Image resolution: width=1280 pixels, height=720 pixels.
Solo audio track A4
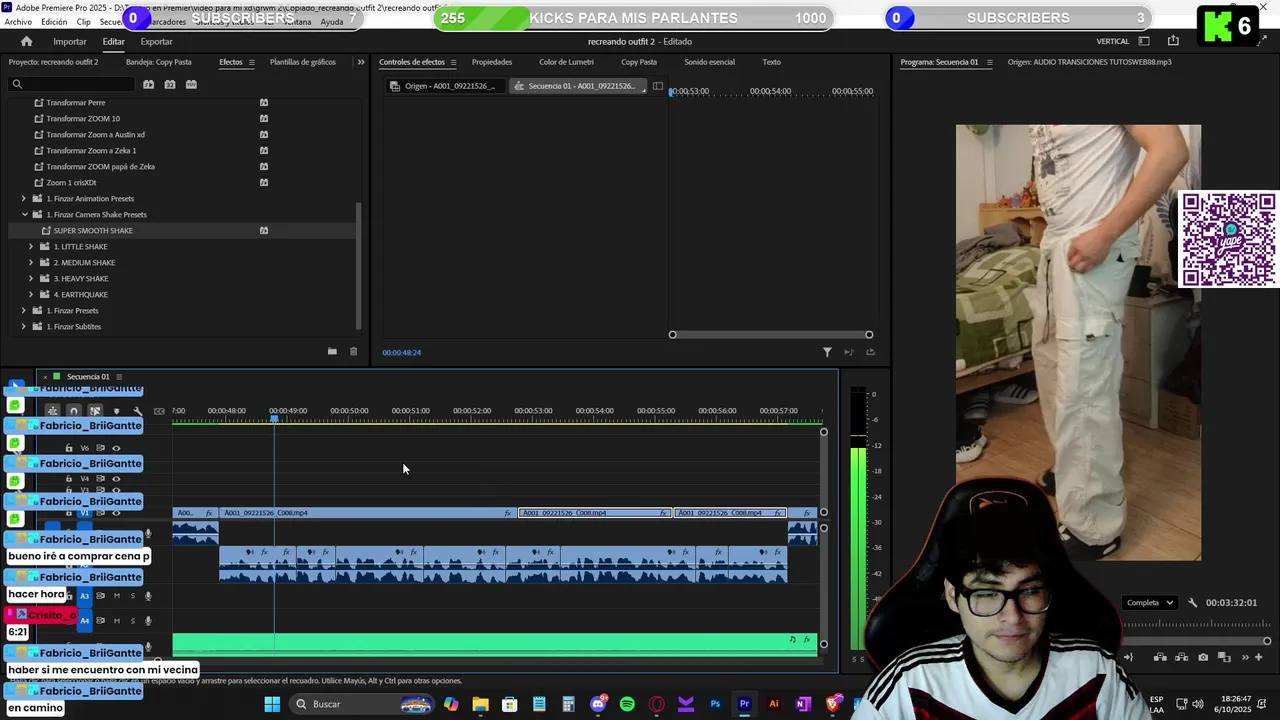point(132,621)
